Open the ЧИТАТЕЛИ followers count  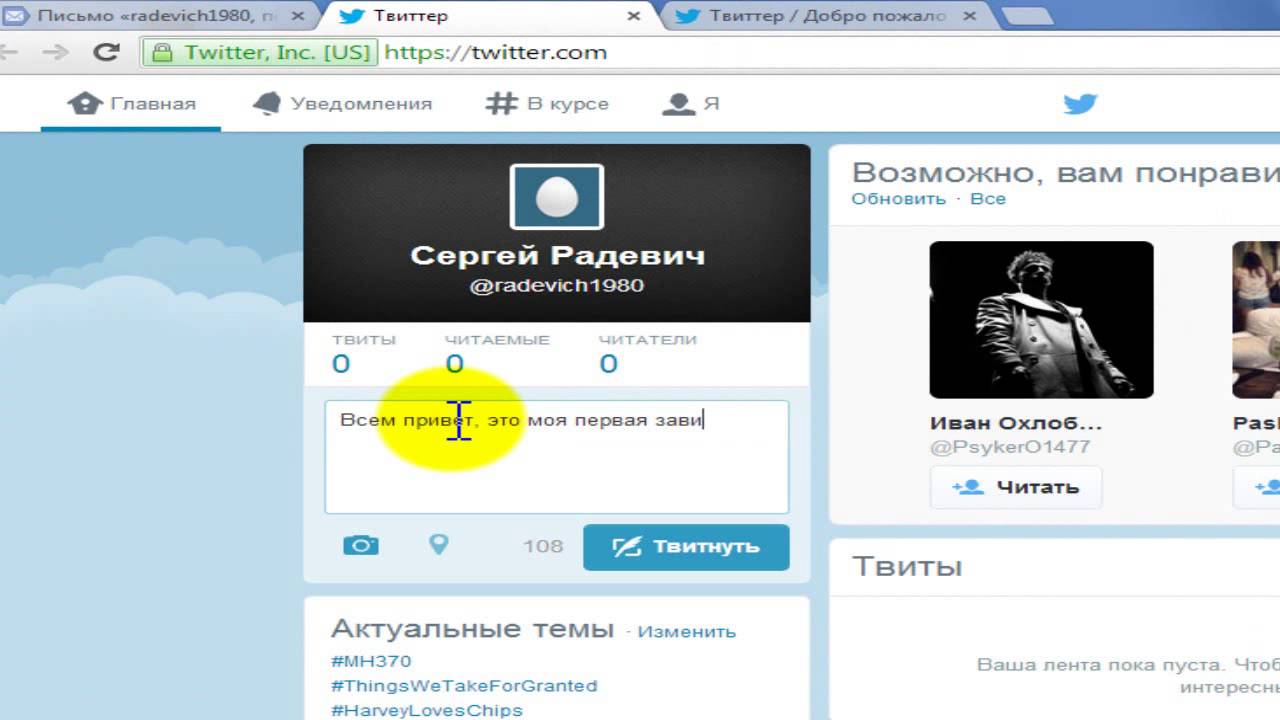tap(647, 353)
